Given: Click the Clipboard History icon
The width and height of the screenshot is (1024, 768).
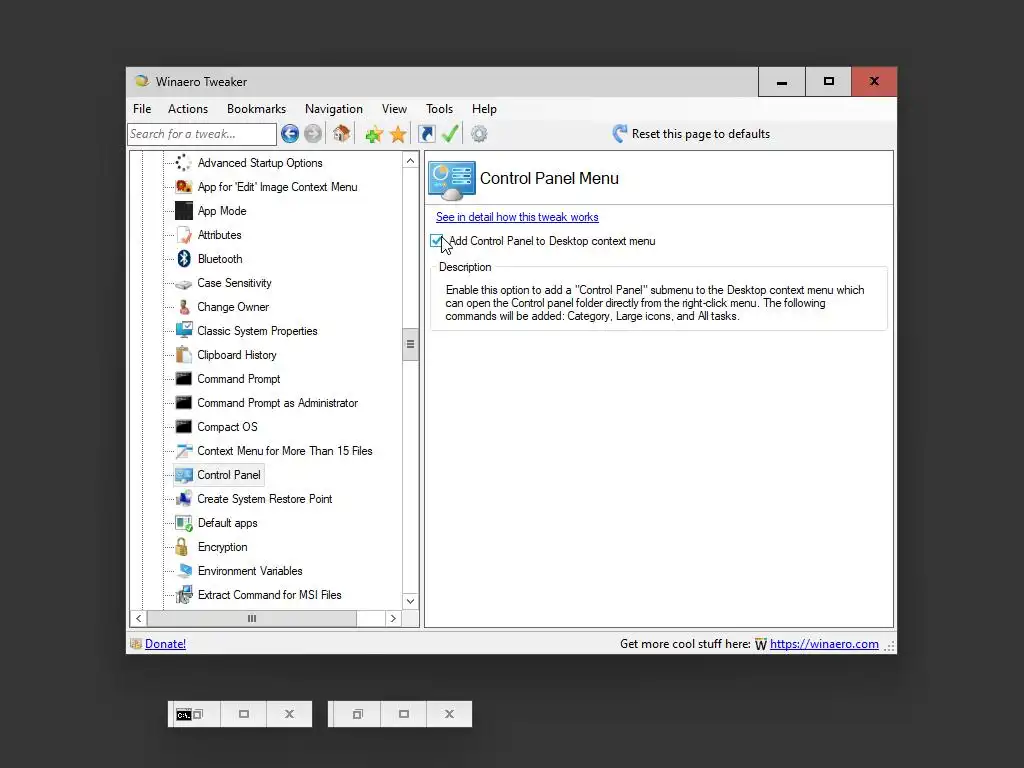Looking at the screenshot, I should (184, 355).
